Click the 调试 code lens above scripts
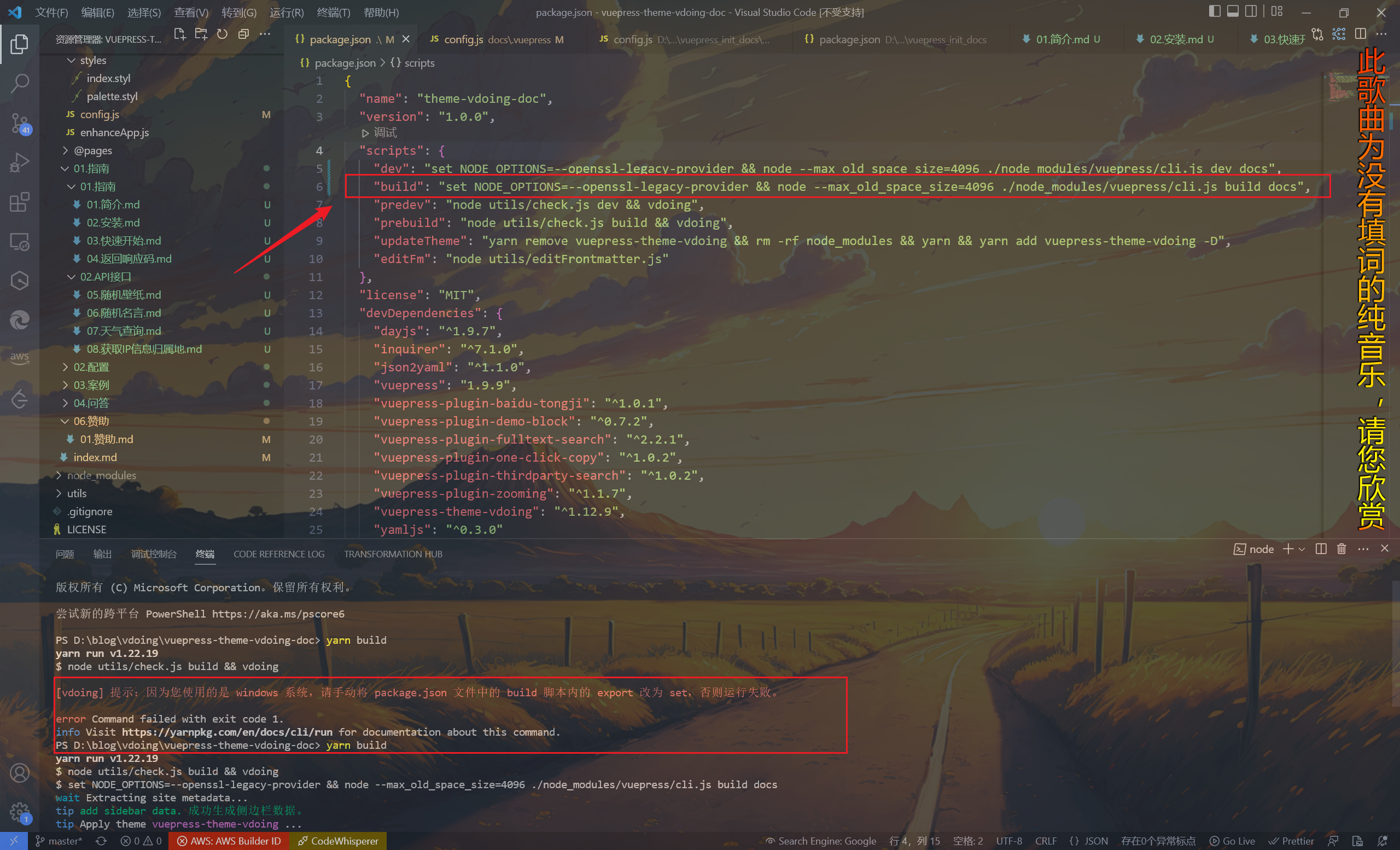 point(380,132)
